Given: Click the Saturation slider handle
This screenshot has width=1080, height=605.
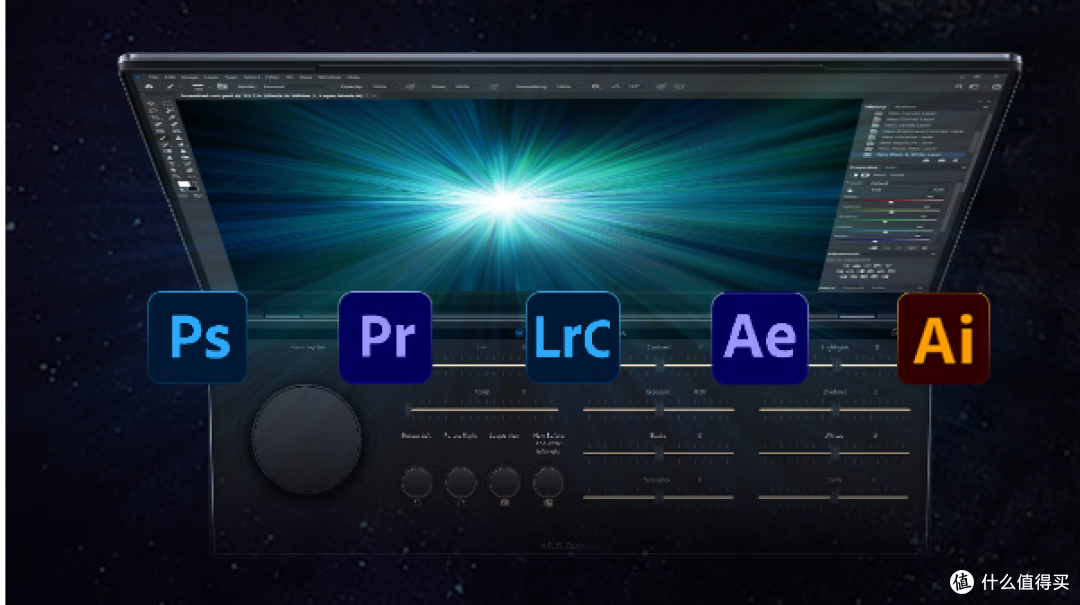Looking at the screenshot, I should (659, 497).
